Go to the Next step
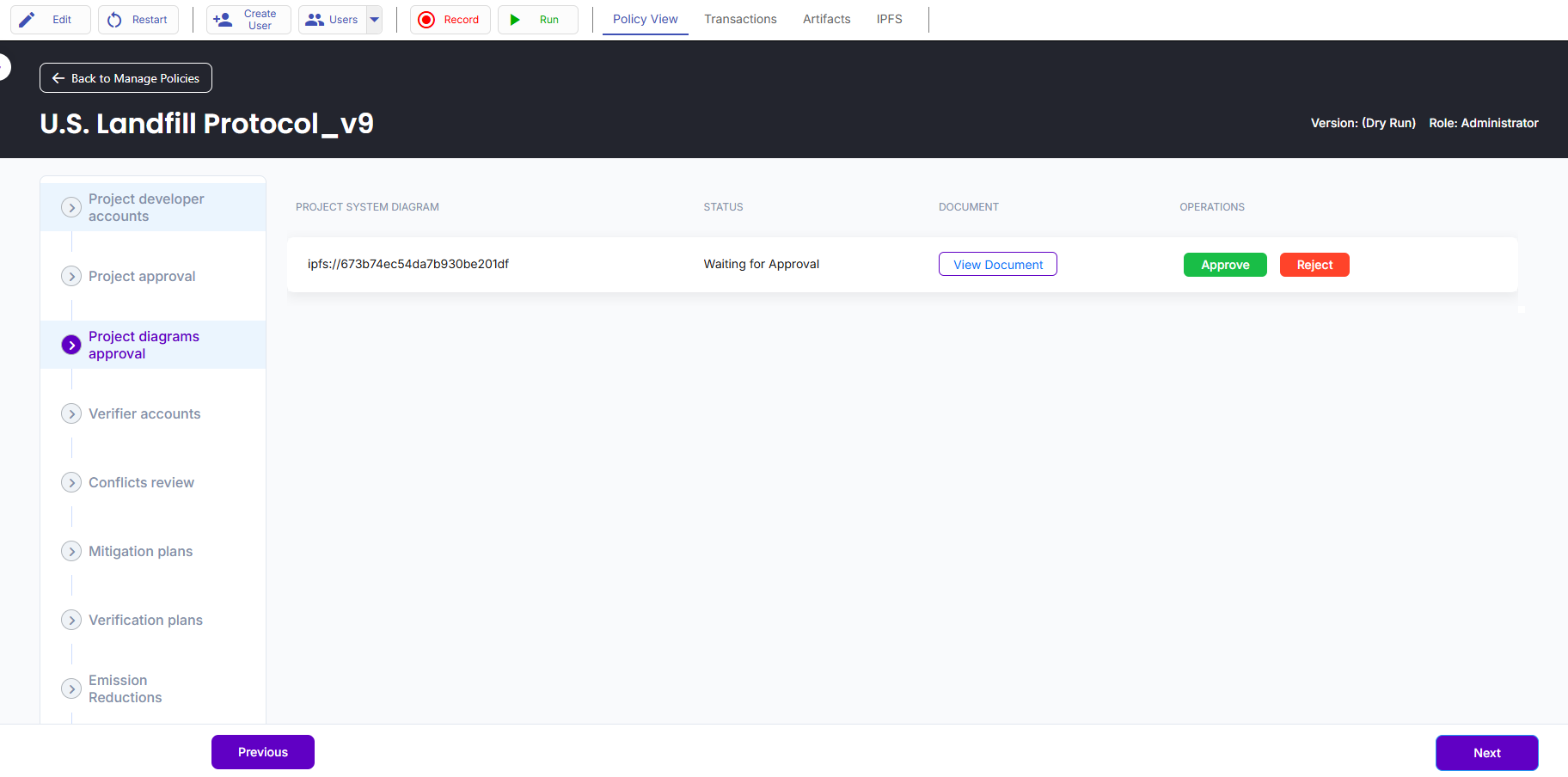The height and width of the screenshot is (777, 1568). pos(1486,753)
